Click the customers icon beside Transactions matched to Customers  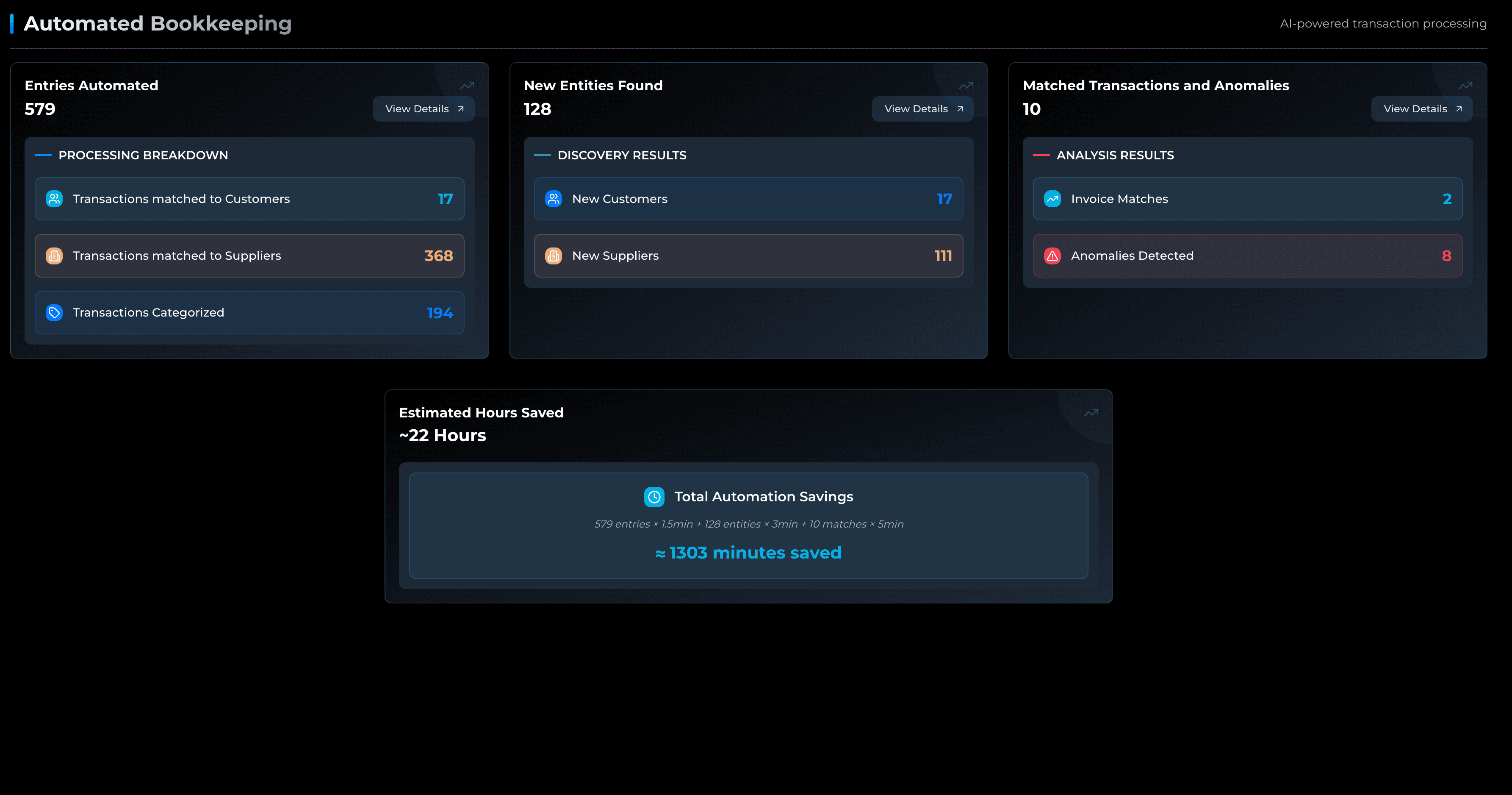click(x=54, y=199)
